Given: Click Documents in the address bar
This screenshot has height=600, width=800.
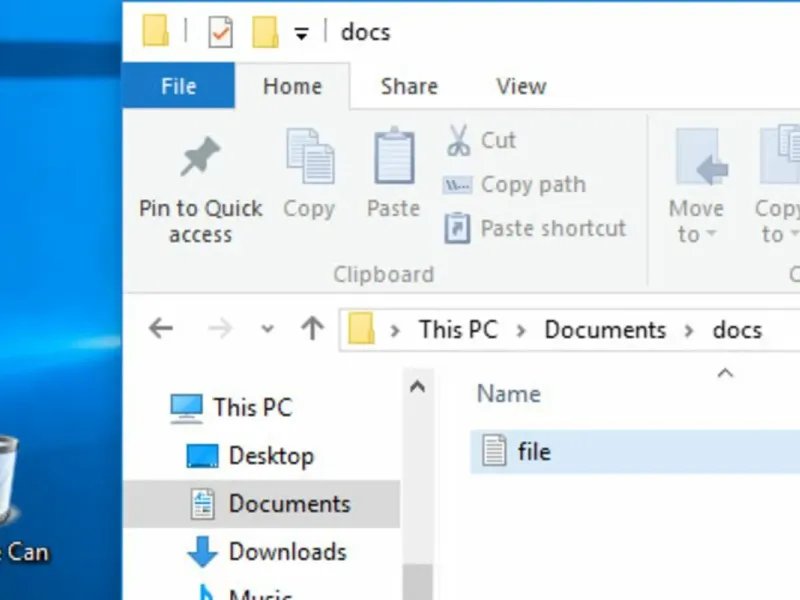Looking at the screenshot, I should (x=605, y=330).
